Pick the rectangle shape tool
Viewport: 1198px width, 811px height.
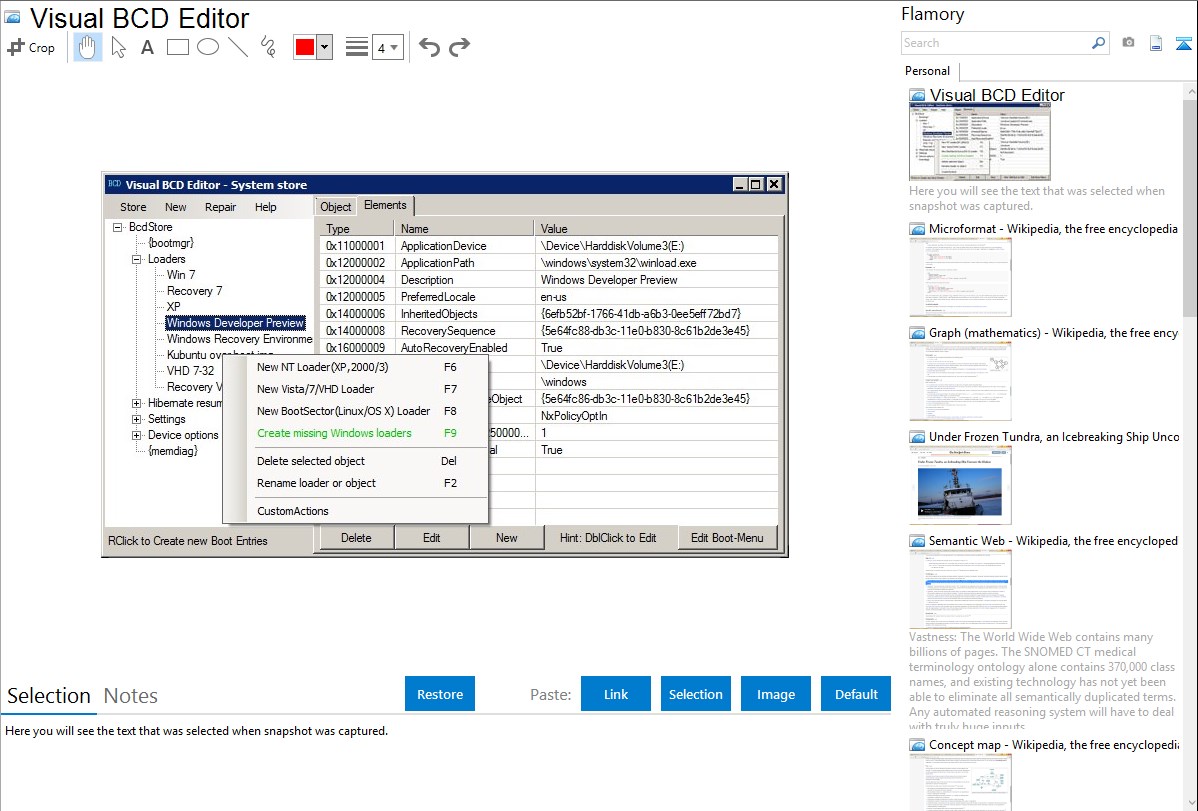click(178, 47)
